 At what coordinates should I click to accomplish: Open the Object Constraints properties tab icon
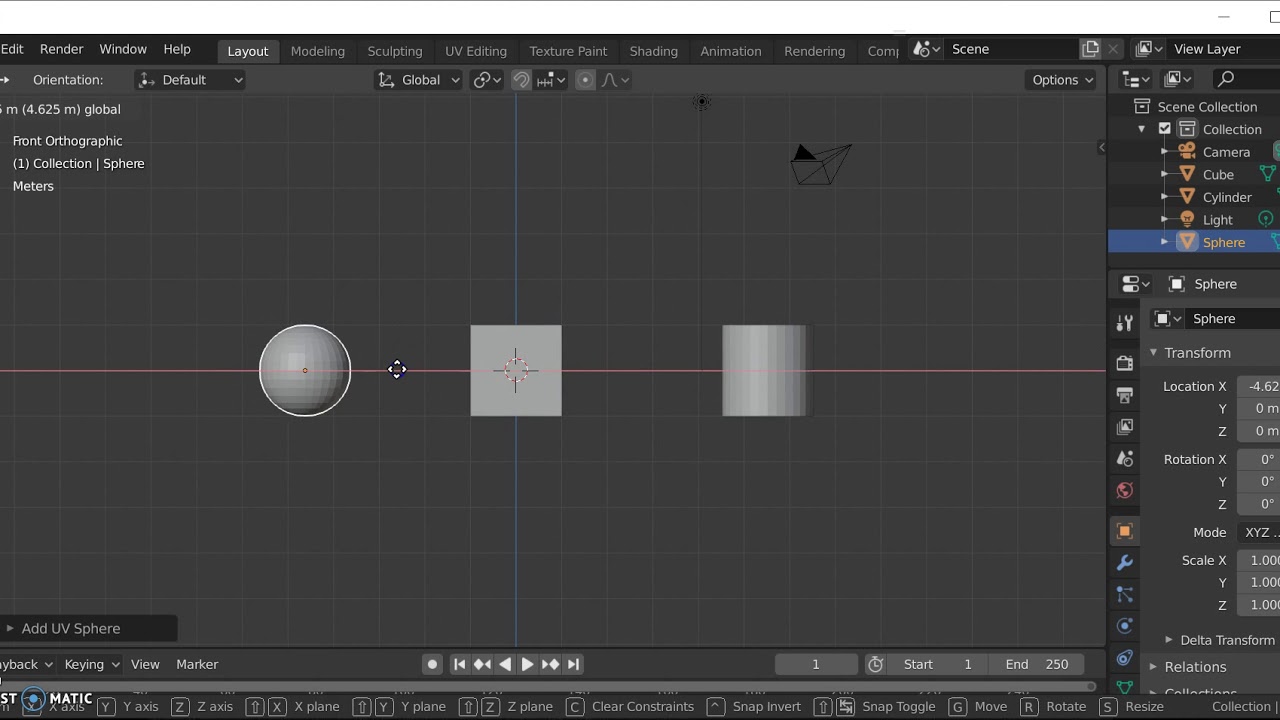coord(1125,658)
